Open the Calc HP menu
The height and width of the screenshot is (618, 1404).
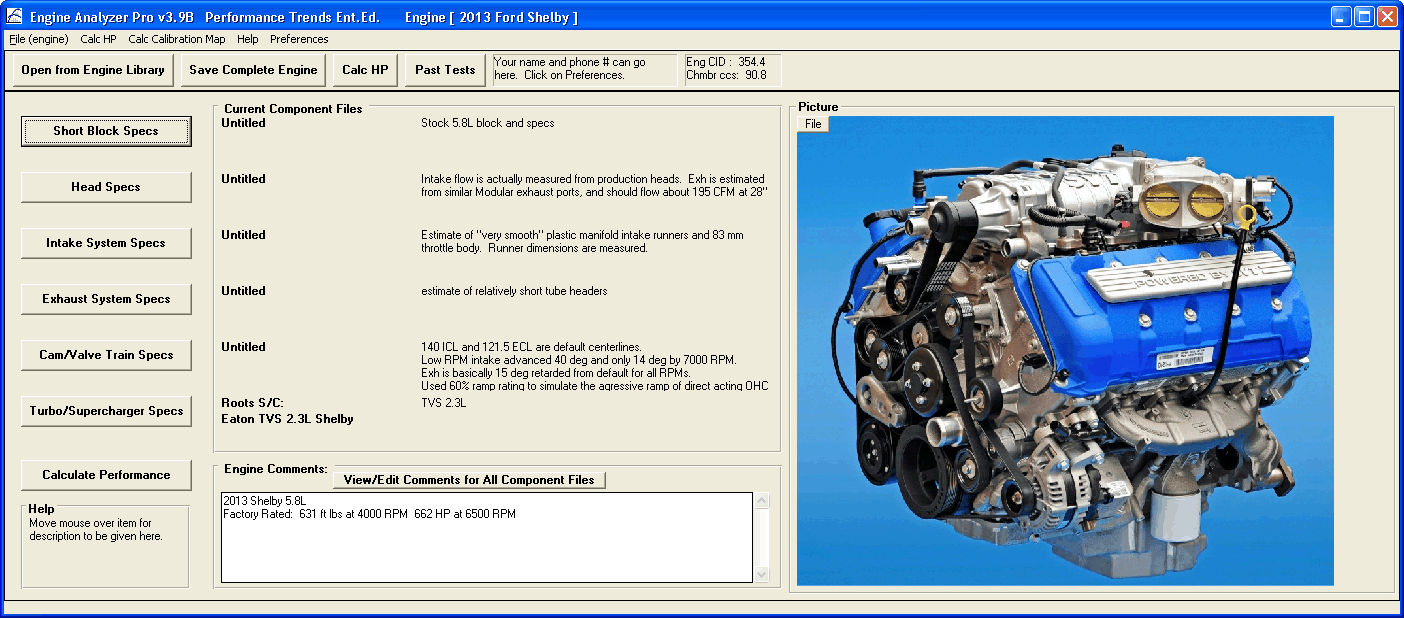[98, 39]
